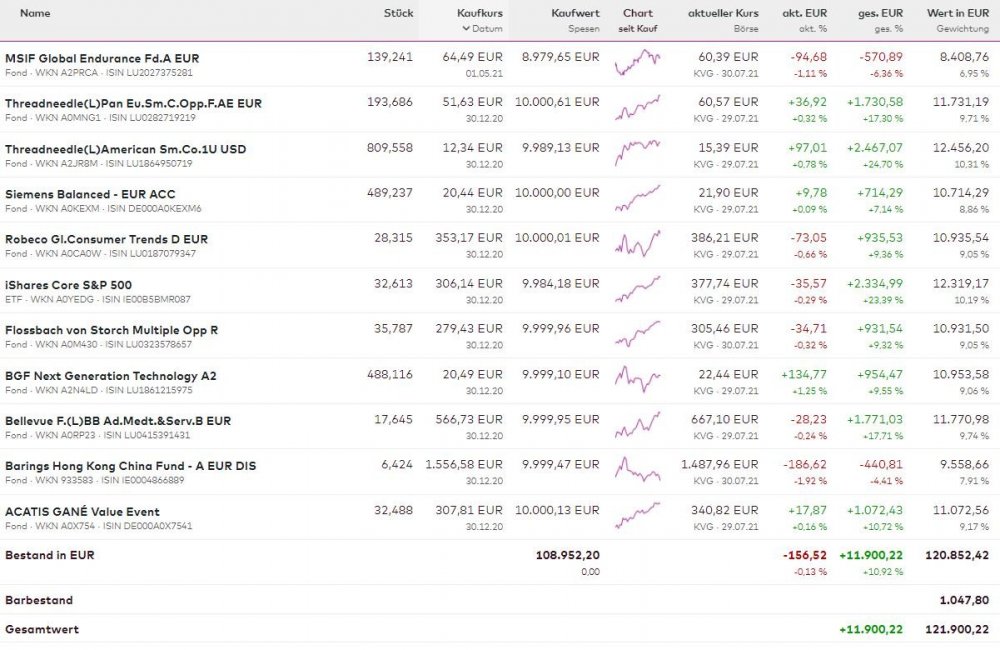Open the Threadneedle(L)American Sm.Co.1U USD fund
1000x650 pixels.
[125, 149]
